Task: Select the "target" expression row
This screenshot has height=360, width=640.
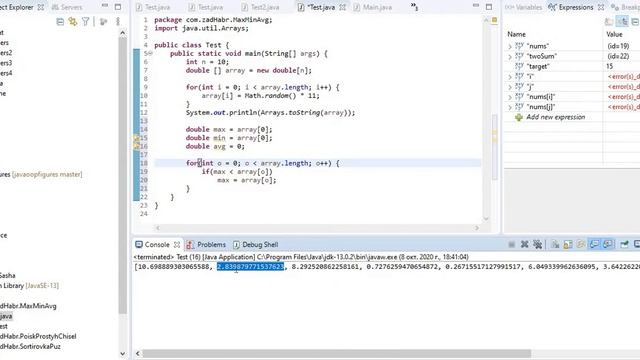Action: [572, 66]
